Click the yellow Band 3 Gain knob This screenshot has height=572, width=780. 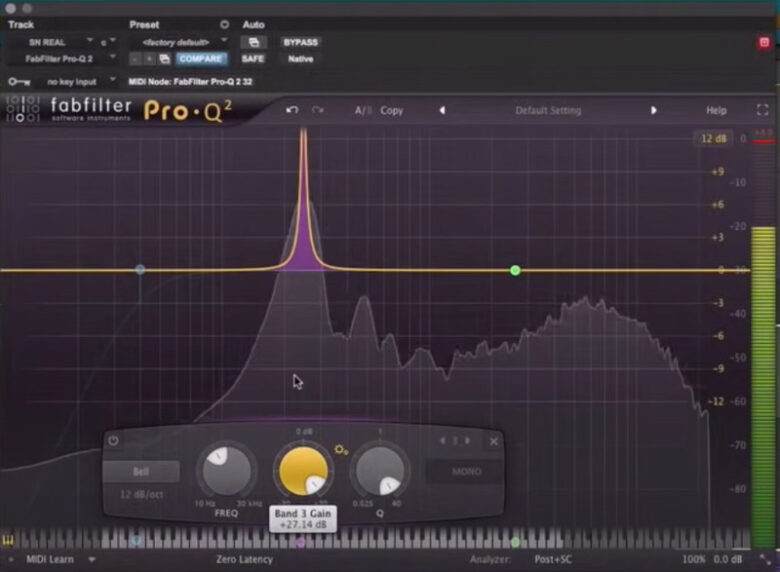click(x=303, y=471)
